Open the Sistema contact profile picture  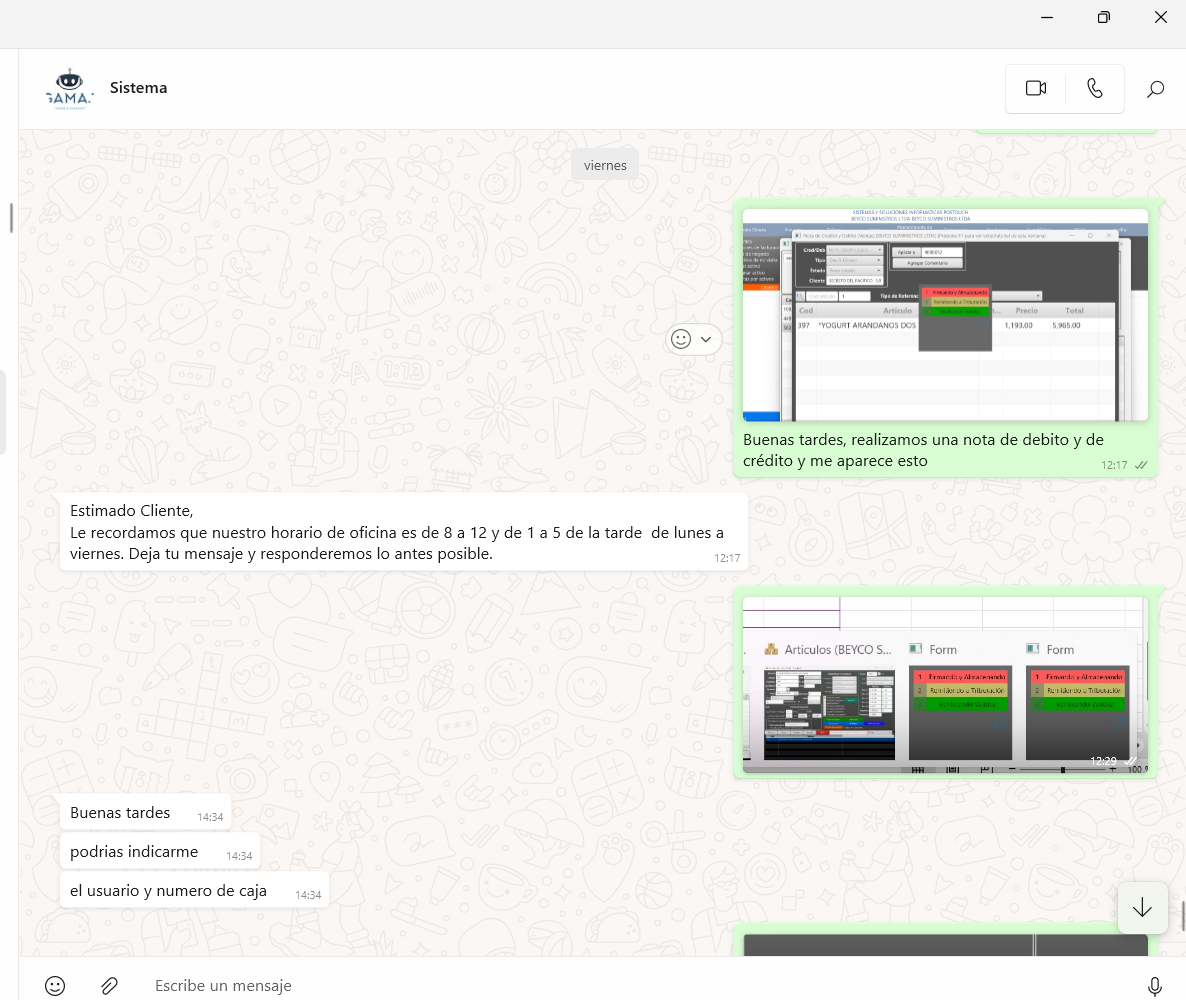(x=70, y=88)
